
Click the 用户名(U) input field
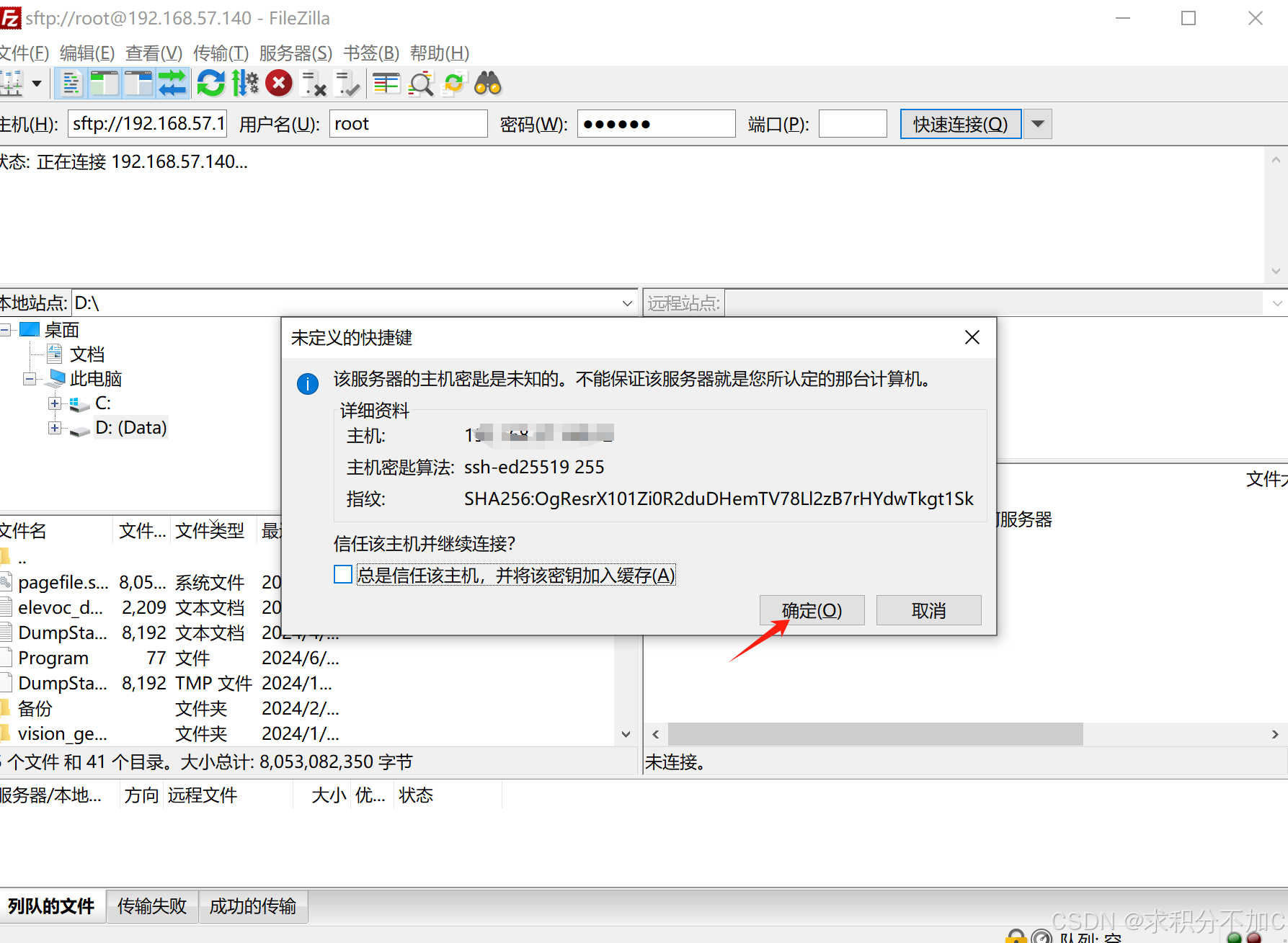pyautogui.click(x=409, y=123)
